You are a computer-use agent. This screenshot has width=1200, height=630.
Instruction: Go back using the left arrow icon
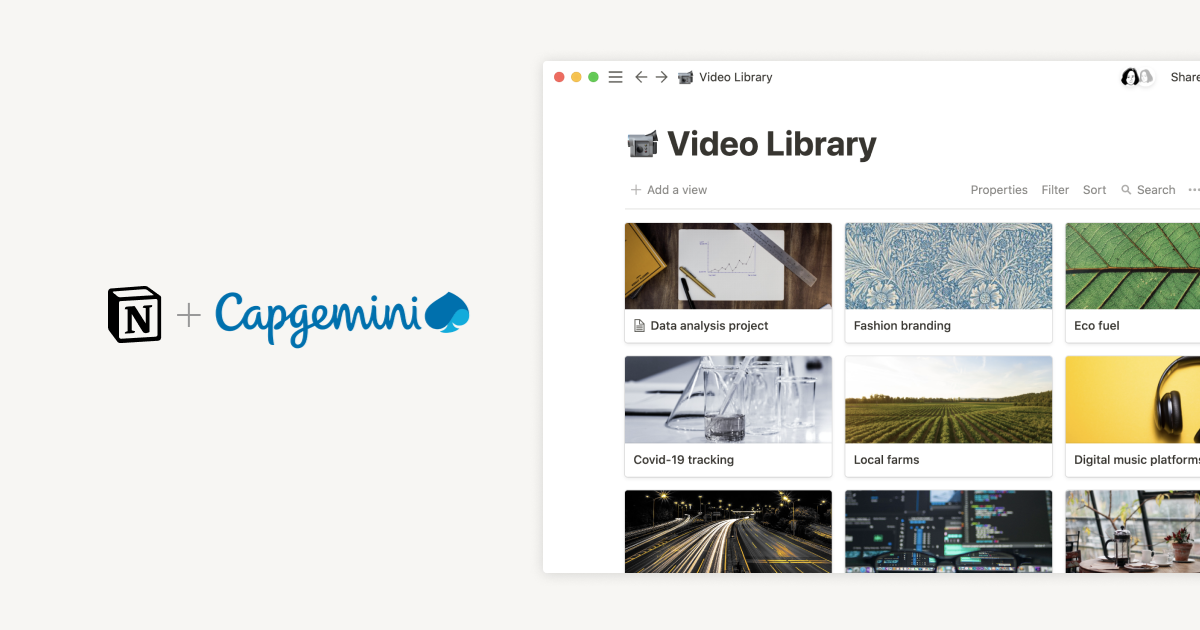(x=640, y=76)
